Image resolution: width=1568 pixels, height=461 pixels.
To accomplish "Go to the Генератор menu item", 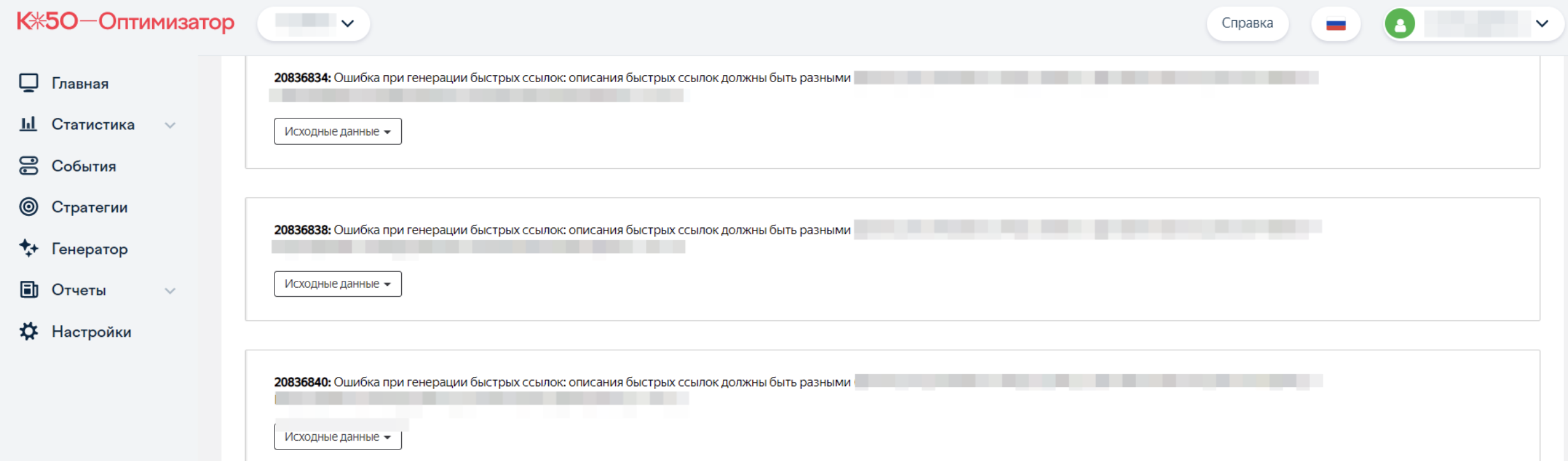I will click(90, 249).
